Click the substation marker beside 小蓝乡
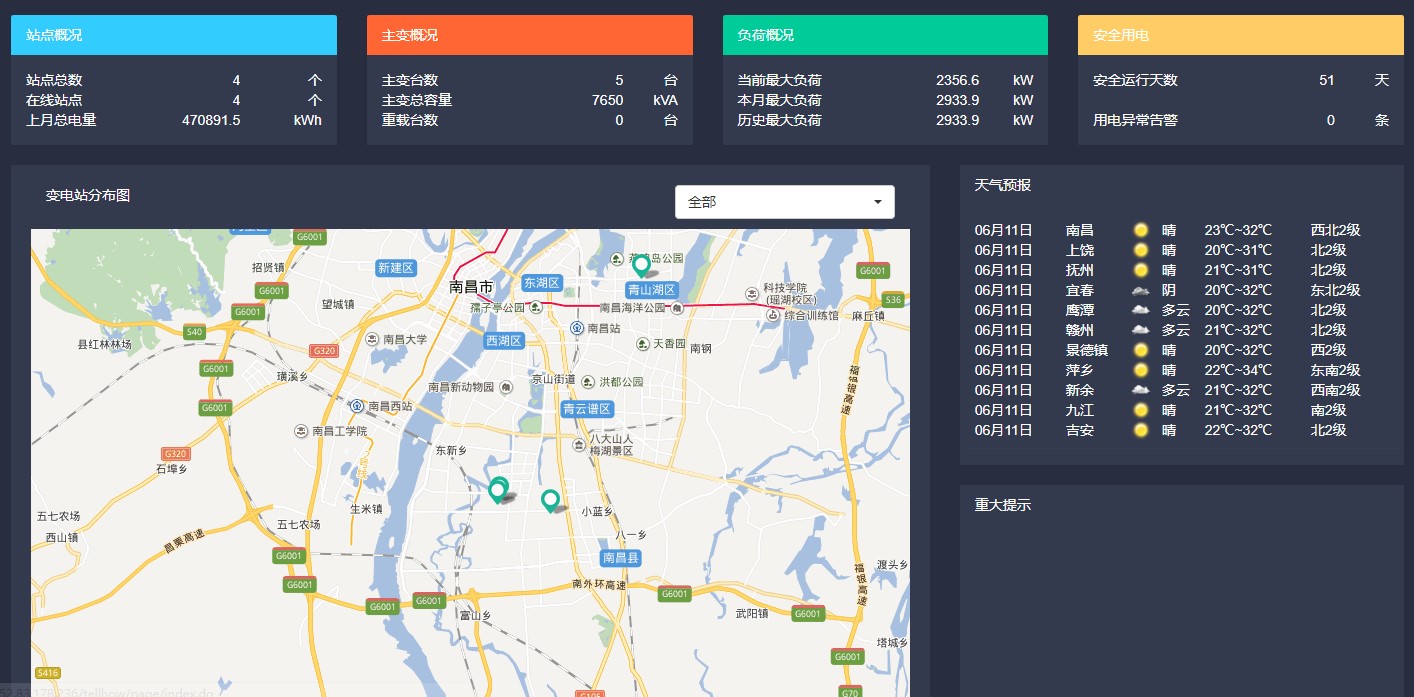 [x=549, y=500]
